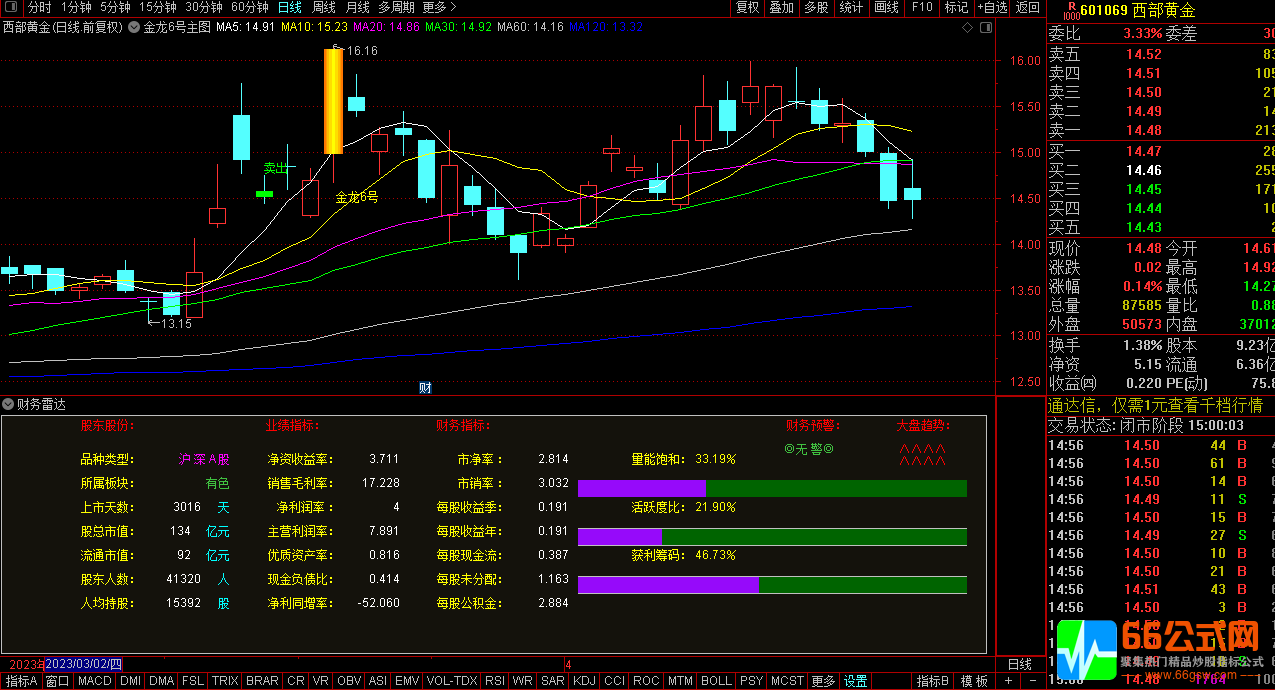Open the 金龙6号主图 indicator dropdown arrow
Screen dimensions: 1275x690
tap(135, 27)
